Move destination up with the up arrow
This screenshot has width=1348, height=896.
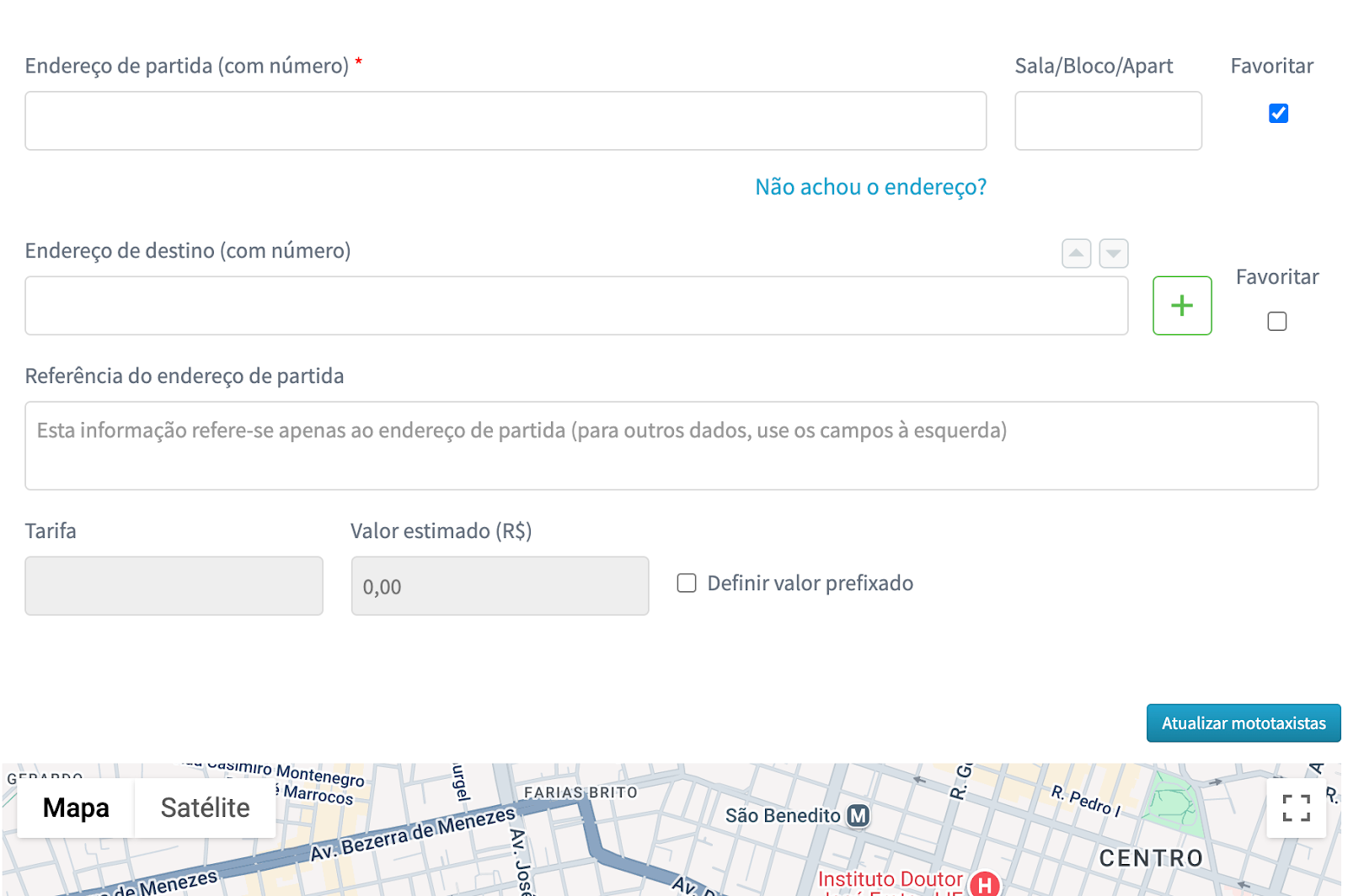1076,253
